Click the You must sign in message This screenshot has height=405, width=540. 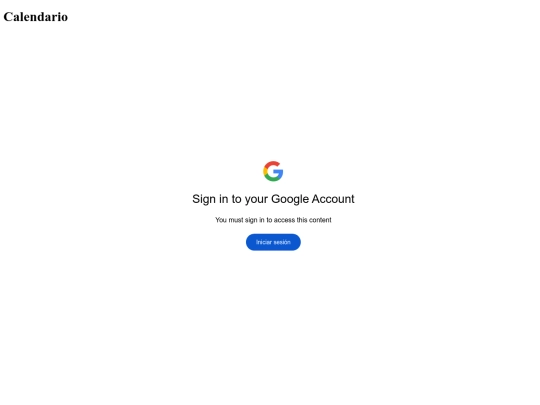(273, 220)
